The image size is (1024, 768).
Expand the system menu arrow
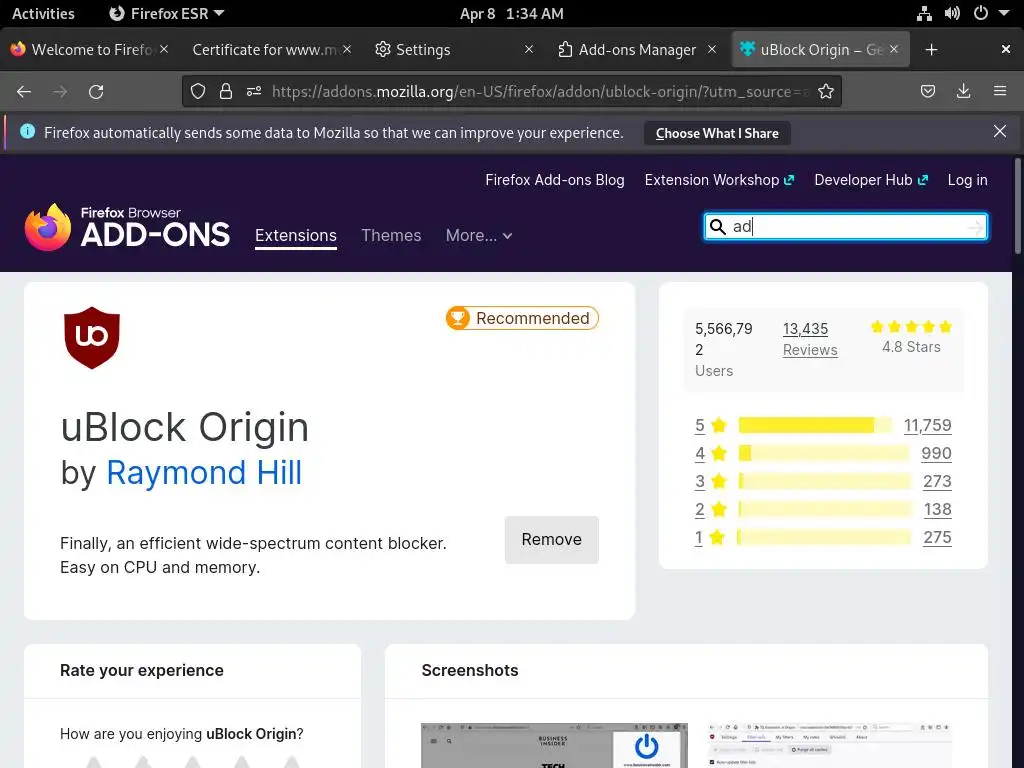1004,14
